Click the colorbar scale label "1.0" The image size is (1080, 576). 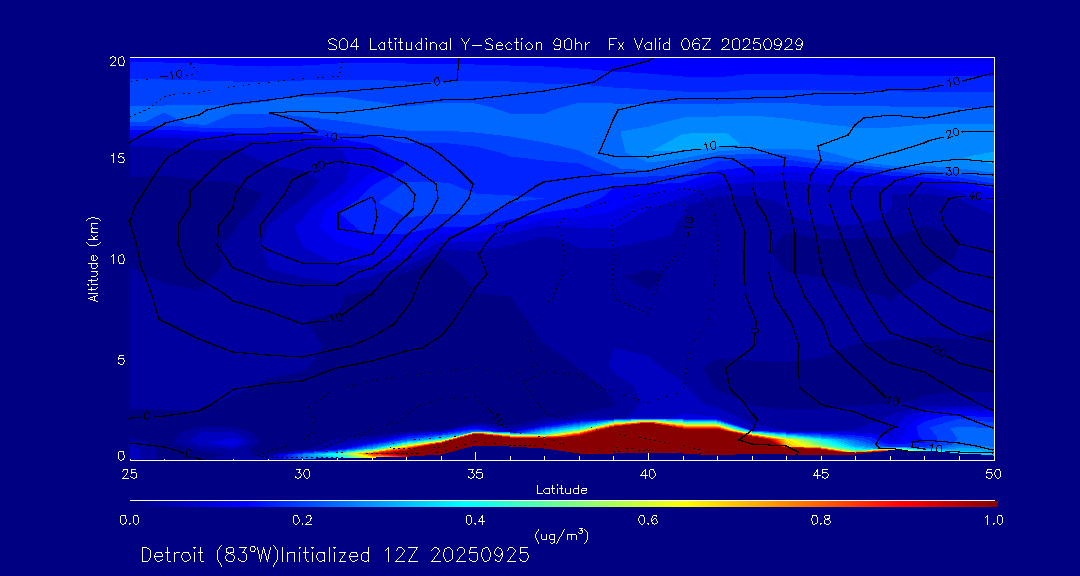coord(993,520)
